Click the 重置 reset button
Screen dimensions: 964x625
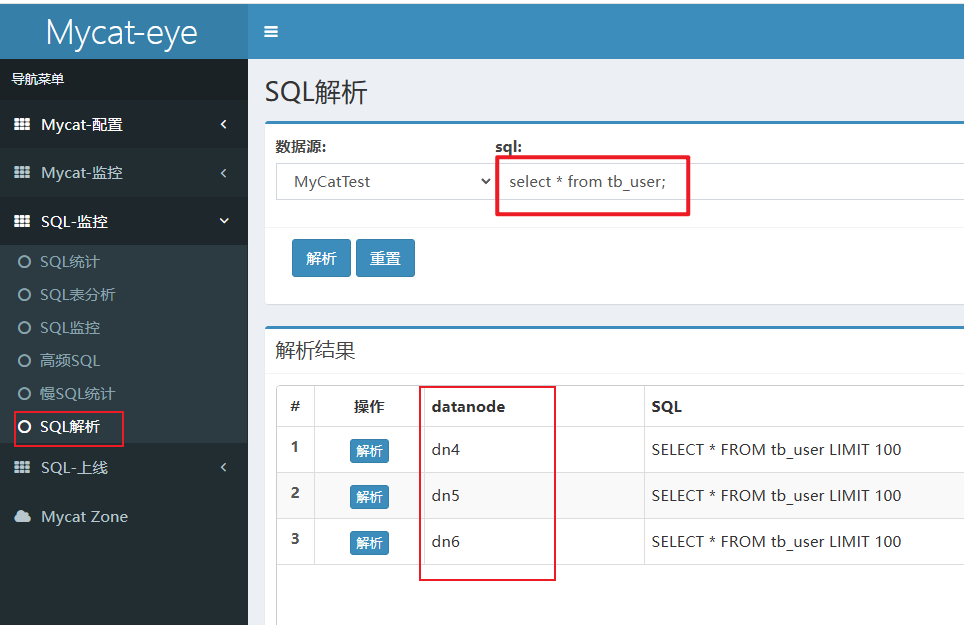point(385,258)
